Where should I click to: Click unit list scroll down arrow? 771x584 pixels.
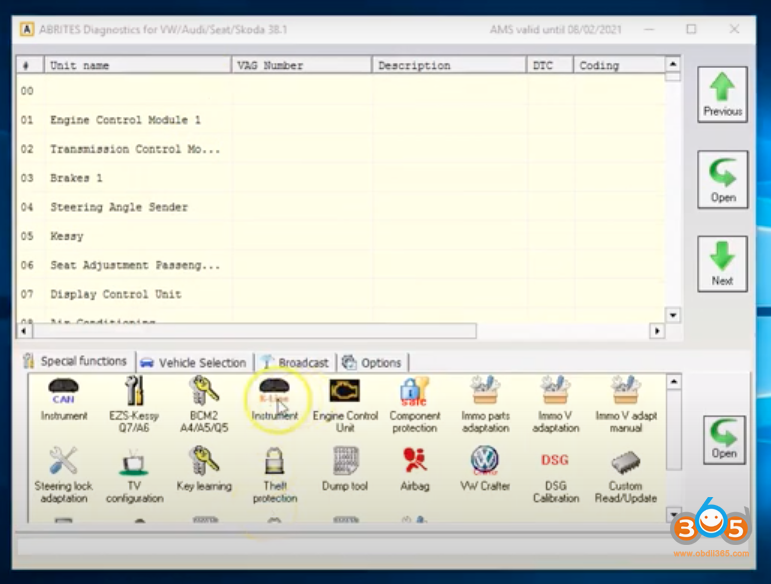click(x=673, y=315)
